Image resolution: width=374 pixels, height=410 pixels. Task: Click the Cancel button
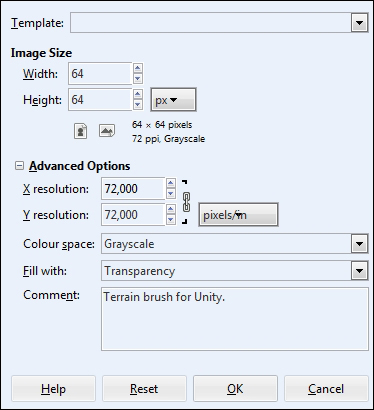(x=326, y=389)
